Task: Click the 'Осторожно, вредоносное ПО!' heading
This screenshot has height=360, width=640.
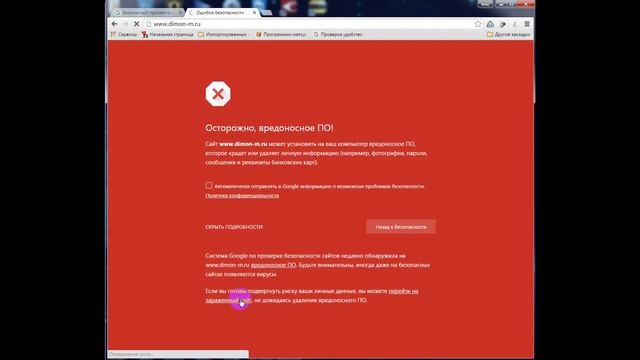Action: pos(269,128)
